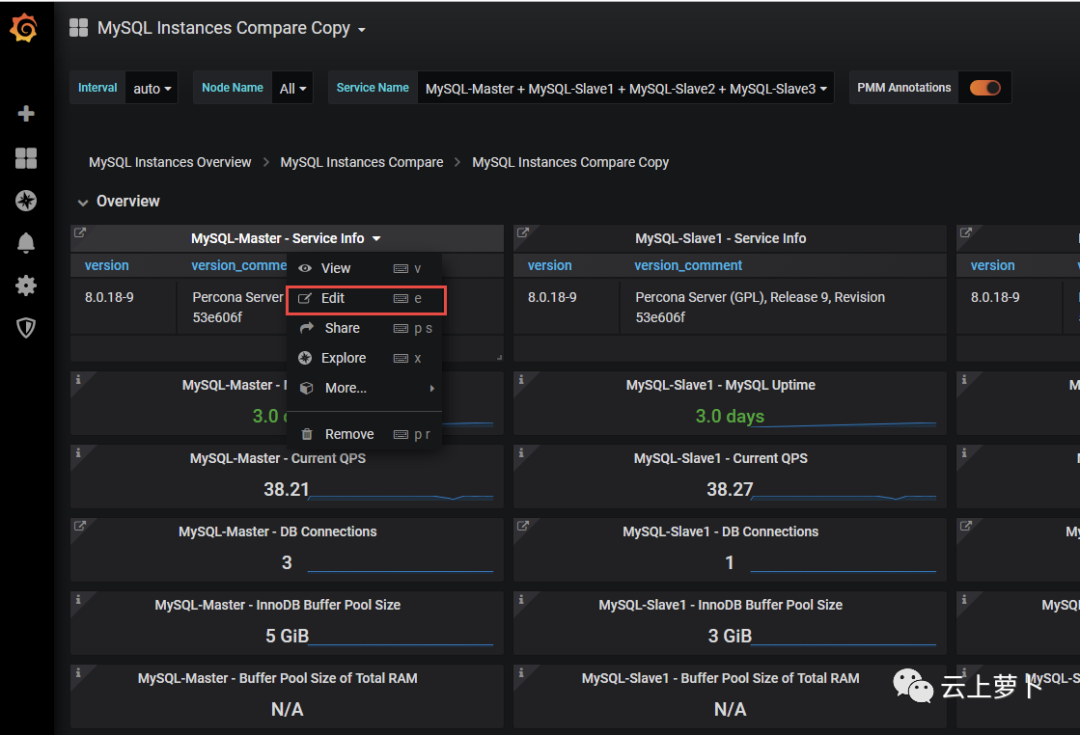This screenshot has height=735, width=1080.
Task: Click info icon on MySQL-Master Buffer Pool Size of Total RAM
Action: point(79,673)
